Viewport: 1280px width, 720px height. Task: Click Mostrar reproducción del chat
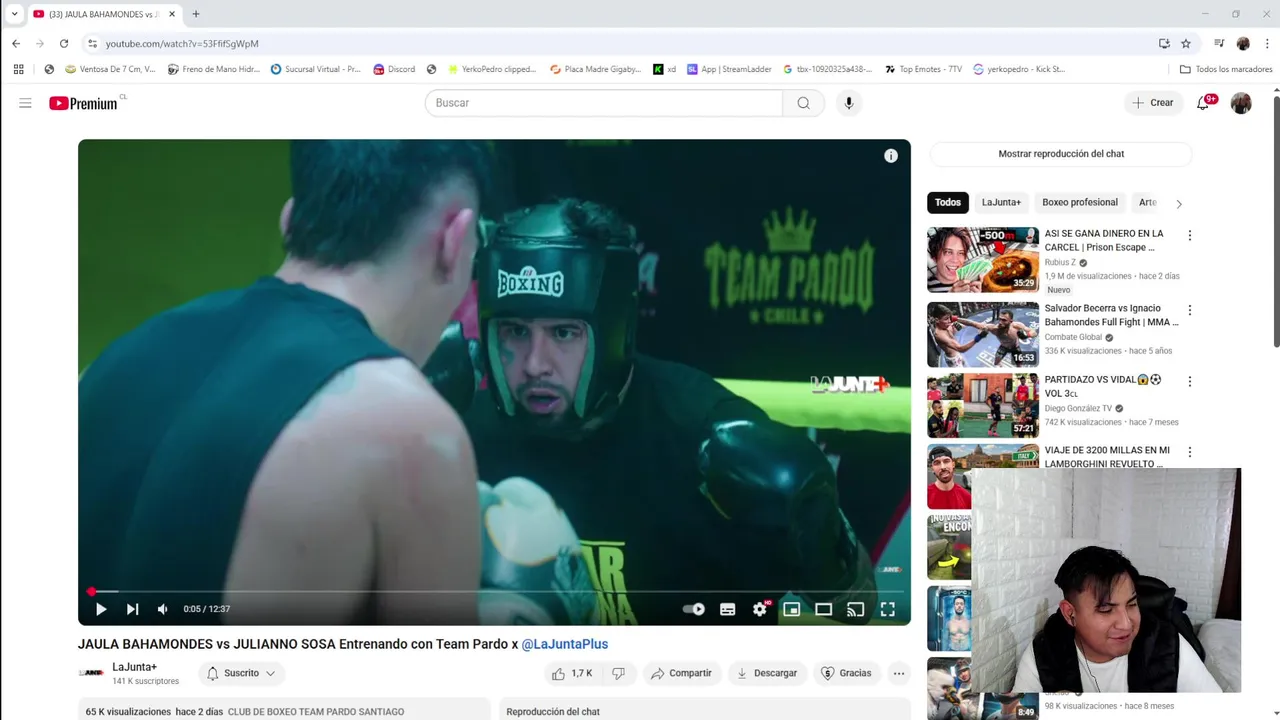1061,154
